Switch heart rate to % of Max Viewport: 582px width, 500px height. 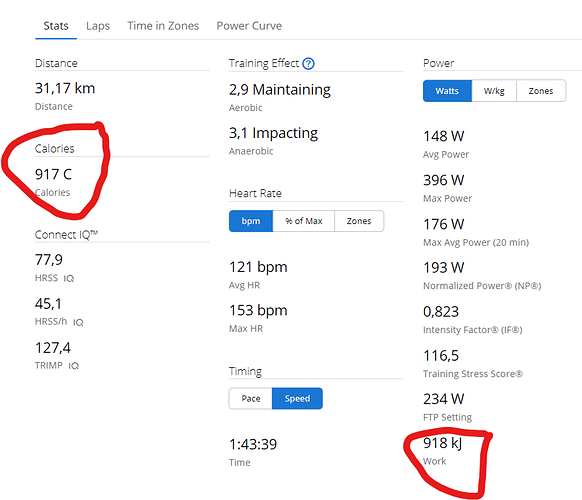pos(304,221)
